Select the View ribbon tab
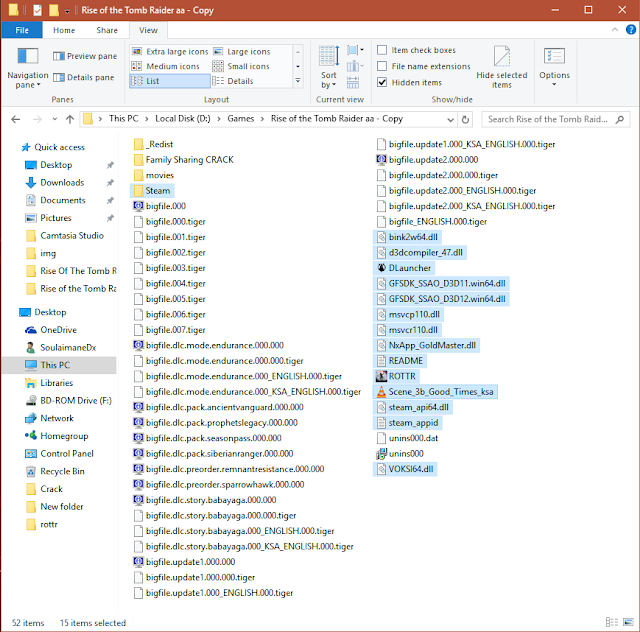 tap(148, 30)
